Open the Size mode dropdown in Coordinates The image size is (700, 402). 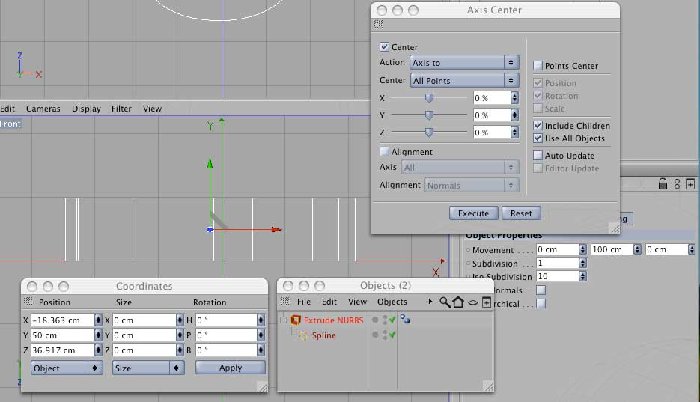coord(148,368)
